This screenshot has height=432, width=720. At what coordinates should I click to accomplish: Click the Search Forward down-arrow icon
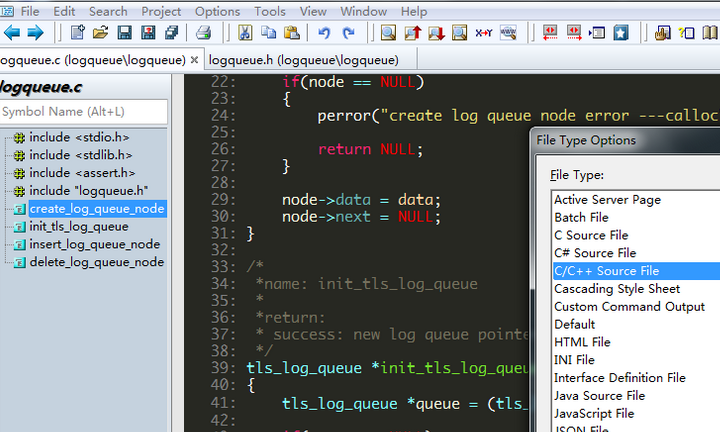(x=436, y=33)
